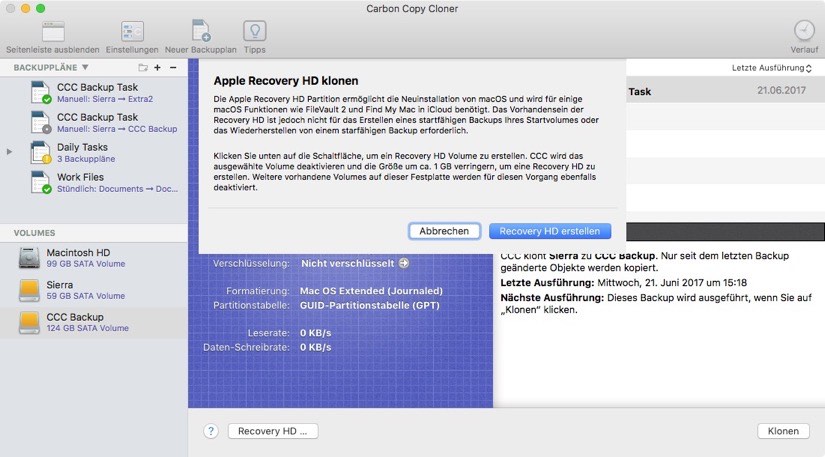
Task: Click the arrow icon next to Nicht verschlüsselt
Action: click(404, 263)
